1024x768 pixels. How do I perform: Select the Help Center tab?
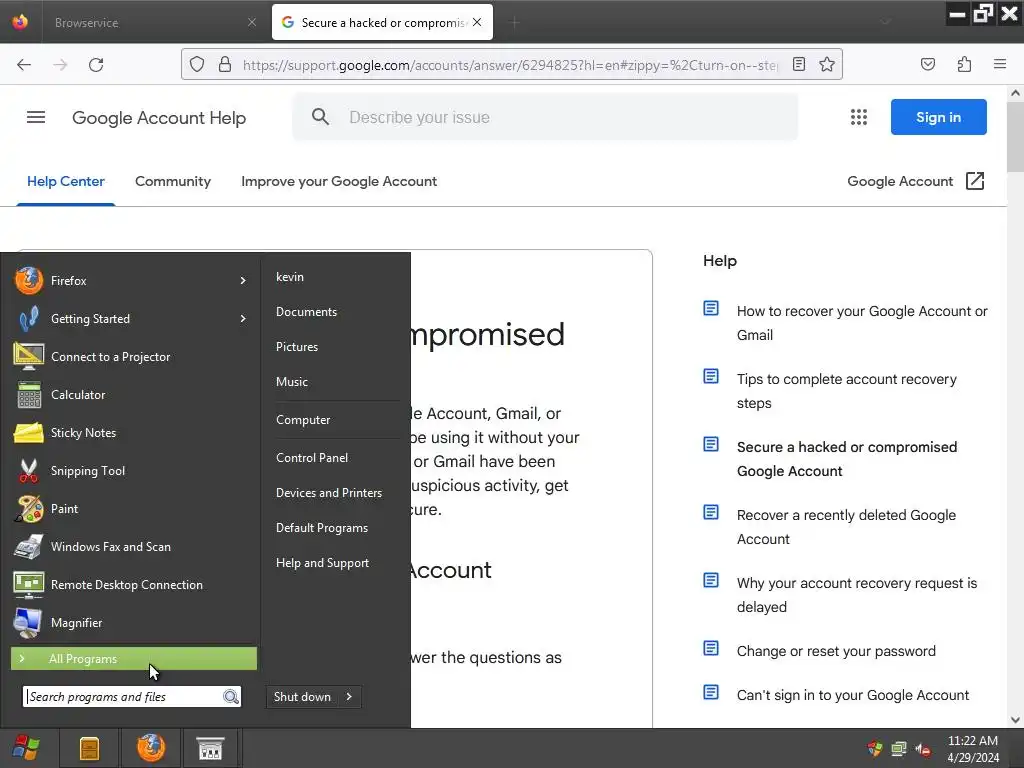tap(66, 182)
